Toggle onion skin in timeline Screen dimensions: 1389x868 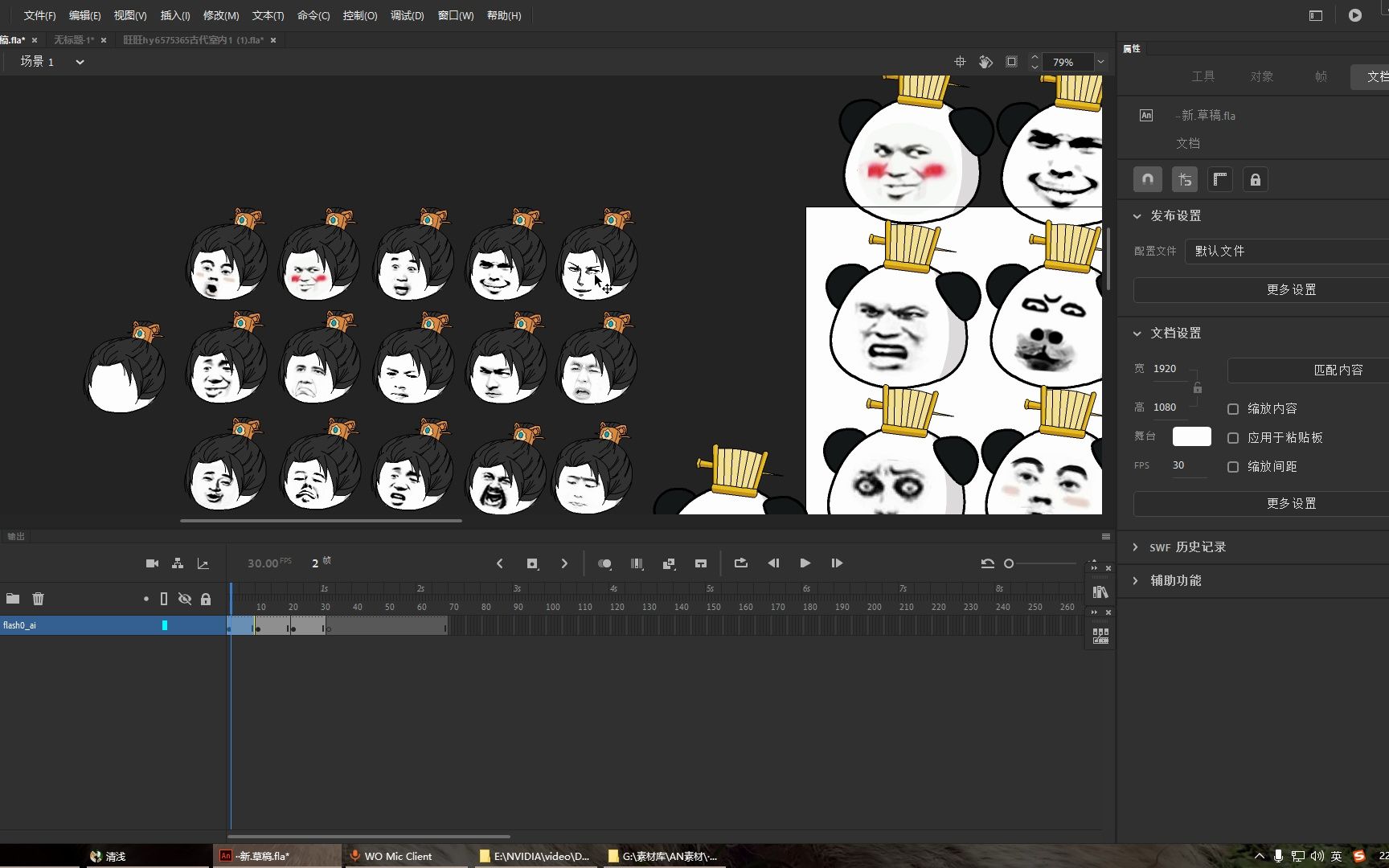pyautogui.click(x=604, y=563)
